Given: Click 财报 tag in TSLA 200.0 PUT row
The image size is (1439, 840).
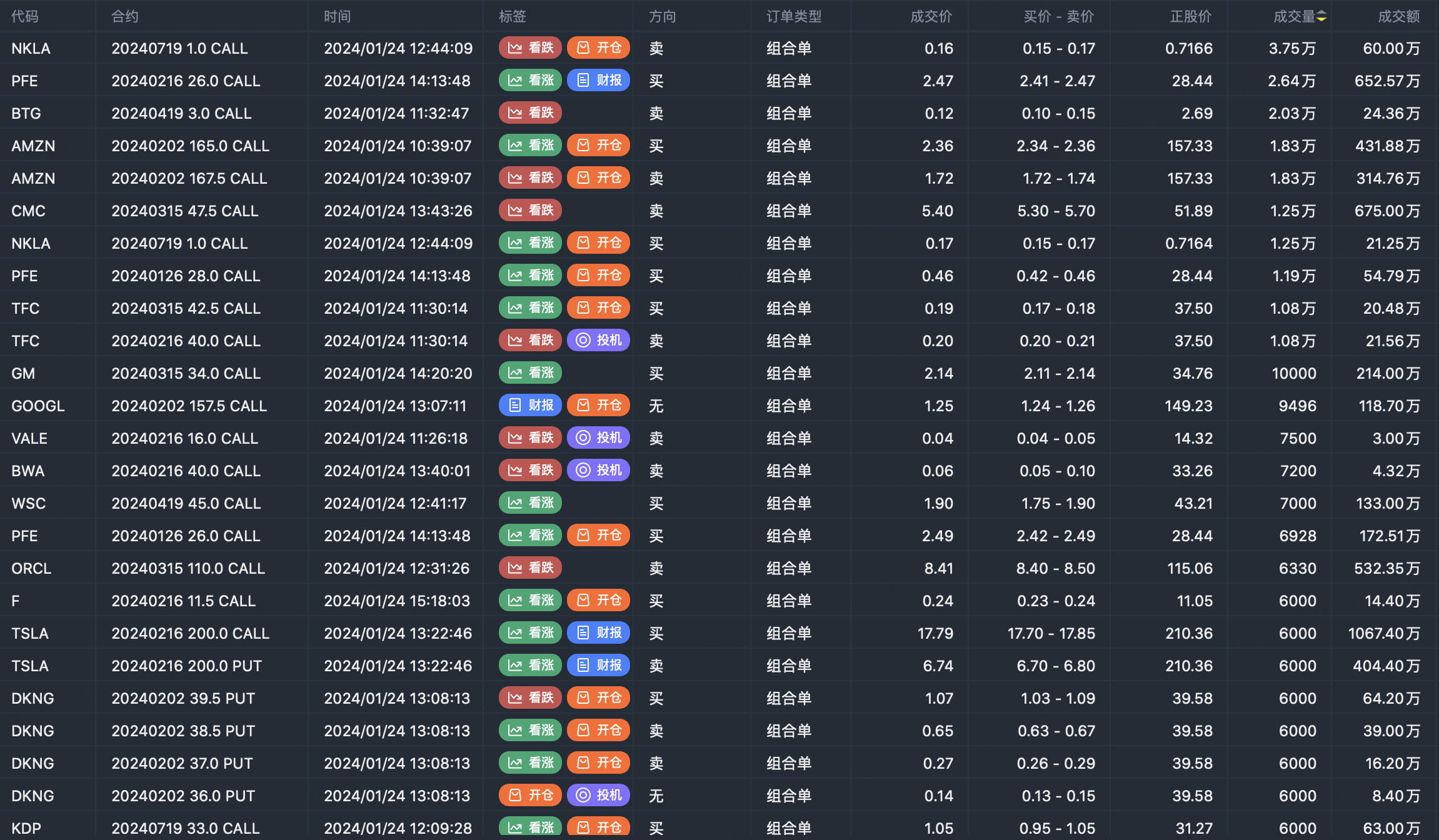Looking at the screenshot, I should (x=598, y=666).
